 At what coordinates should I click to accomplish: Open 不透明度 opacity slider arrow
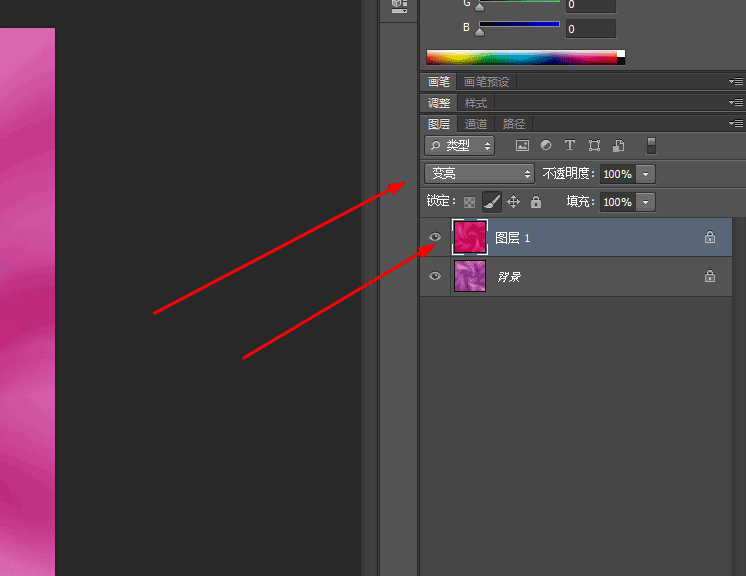point(646,174)
